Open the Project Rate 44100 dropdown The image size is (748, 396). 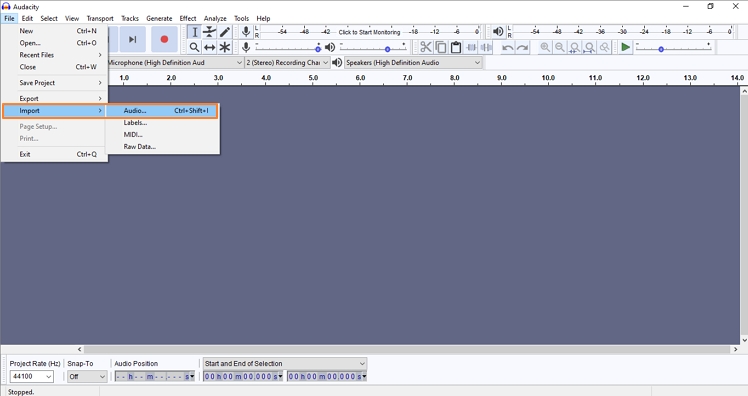pos(31,376)
